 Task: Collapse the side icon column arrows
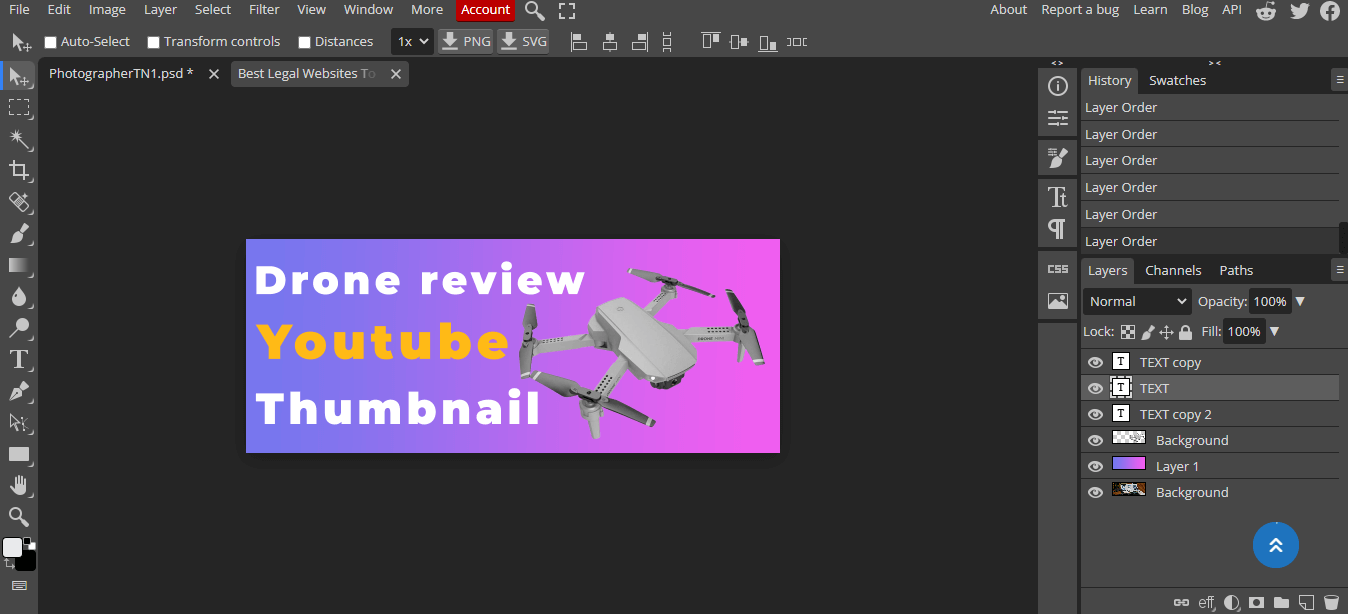pyautogui.click(x=1058, y=63)
